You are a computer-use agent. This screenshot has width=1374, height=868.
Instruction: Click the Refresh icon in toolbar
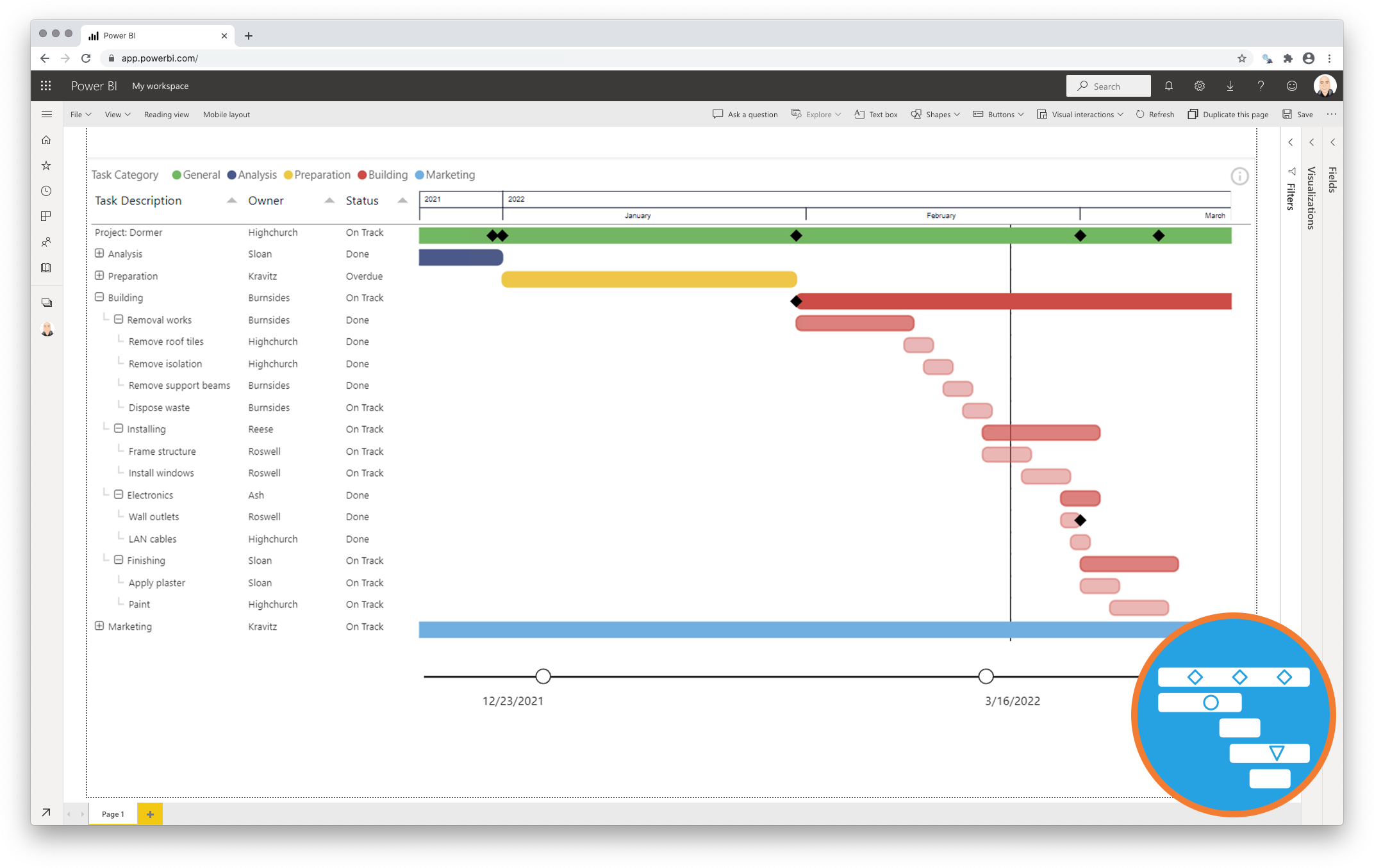click(1140, 113)
